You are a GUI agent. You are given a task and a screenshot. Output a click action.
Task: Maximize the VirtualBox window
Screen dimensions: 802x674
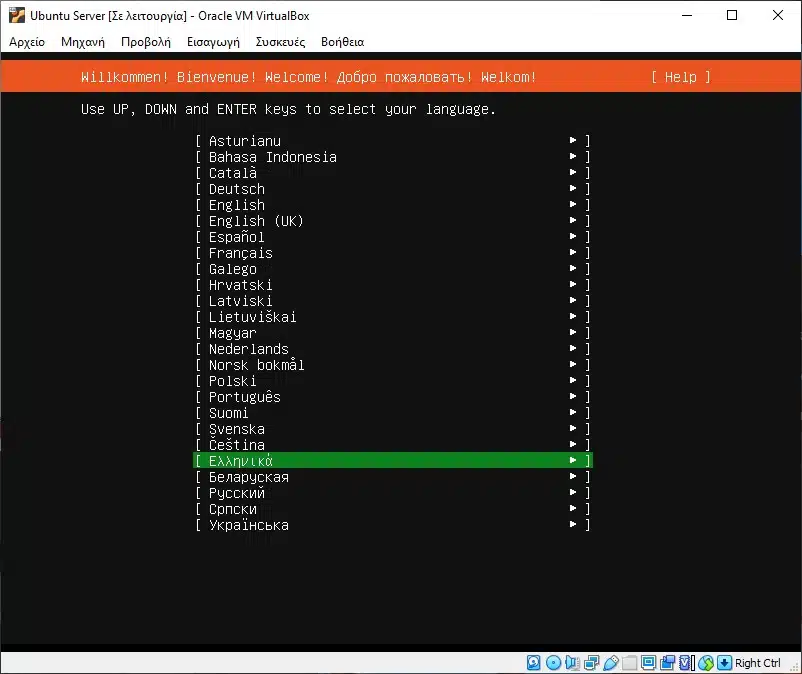click(x=732, y=15)
